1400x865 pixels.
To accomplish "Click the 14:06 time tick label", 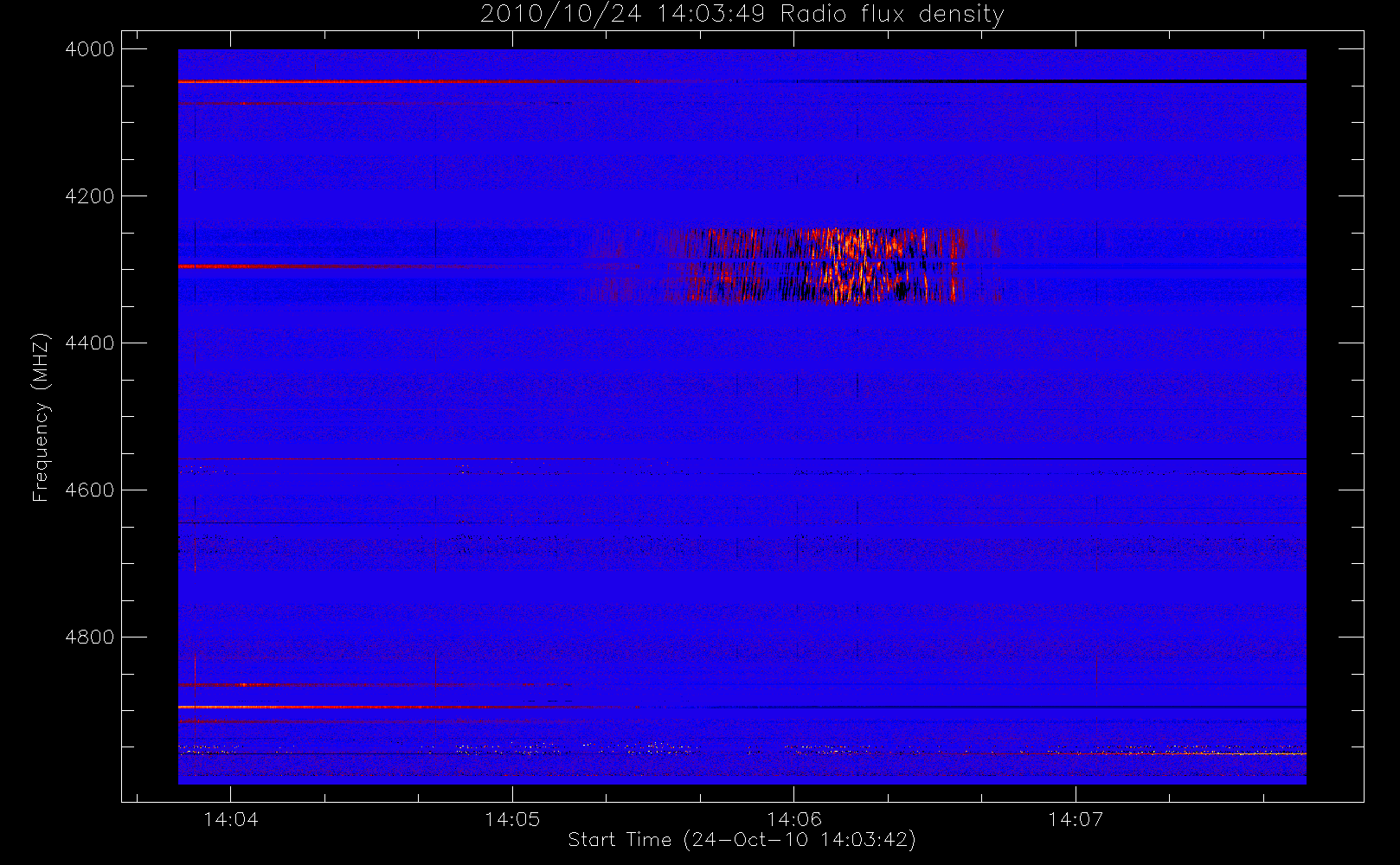I will pos(794,819).
